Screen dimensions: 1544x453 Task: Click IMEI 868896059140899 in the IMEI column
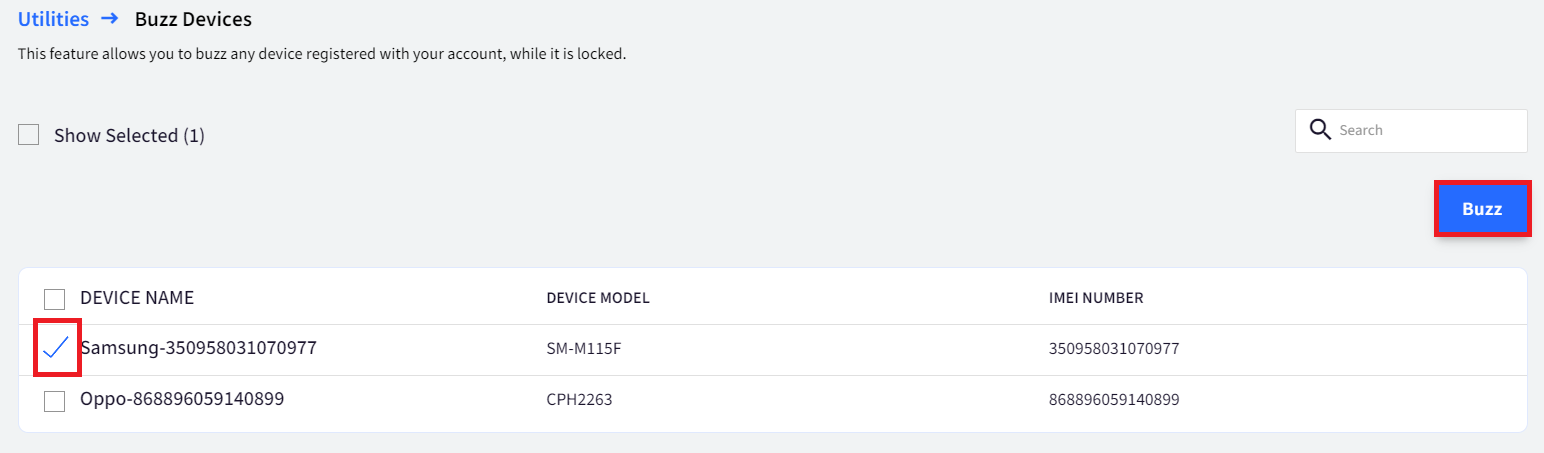coord(1114,400)
